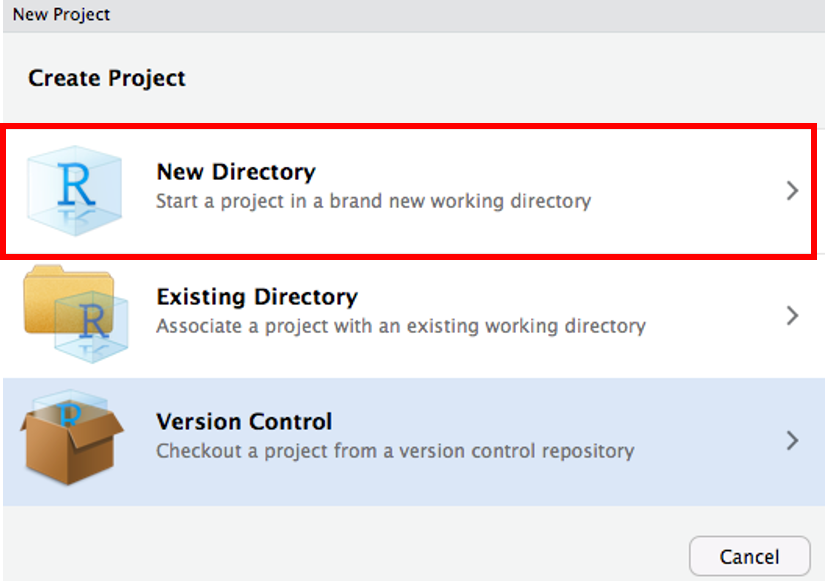Click "Checkout a project from a version control repository"

point(395,451)
